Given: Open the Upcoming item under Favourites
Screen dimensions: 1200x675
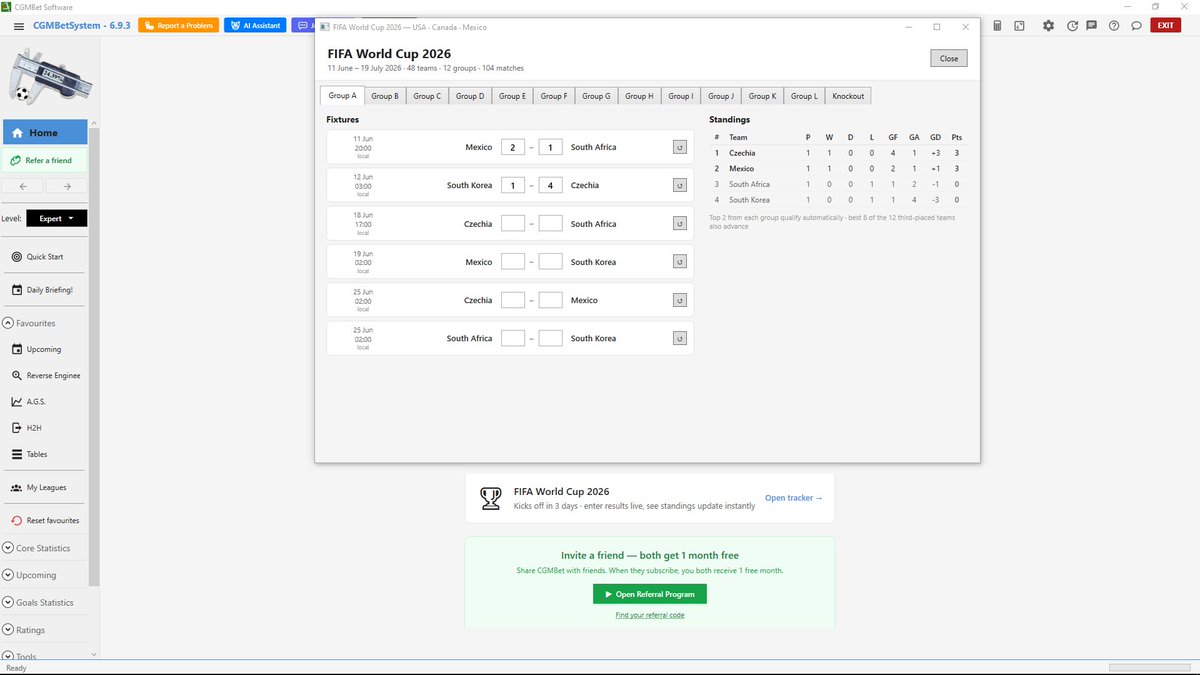Looking at the screenshot, I should click(44, 349).
